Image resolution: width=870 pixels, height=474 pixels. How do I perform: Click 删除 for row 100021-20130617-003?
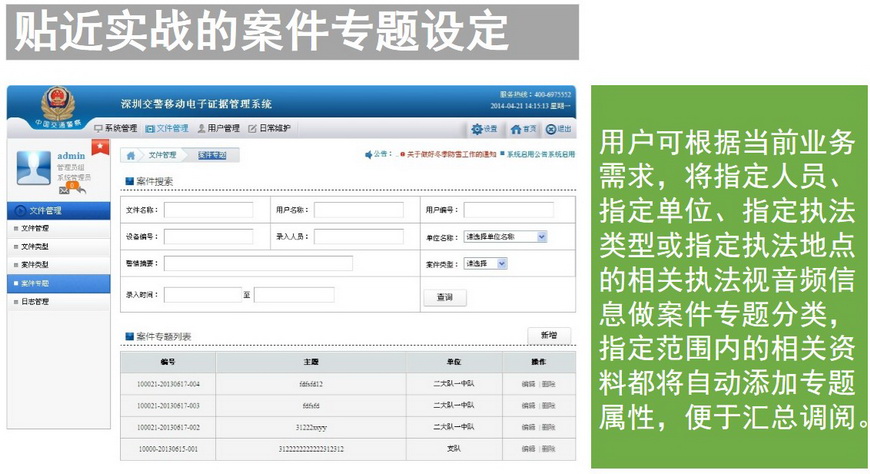click(548, 406)
